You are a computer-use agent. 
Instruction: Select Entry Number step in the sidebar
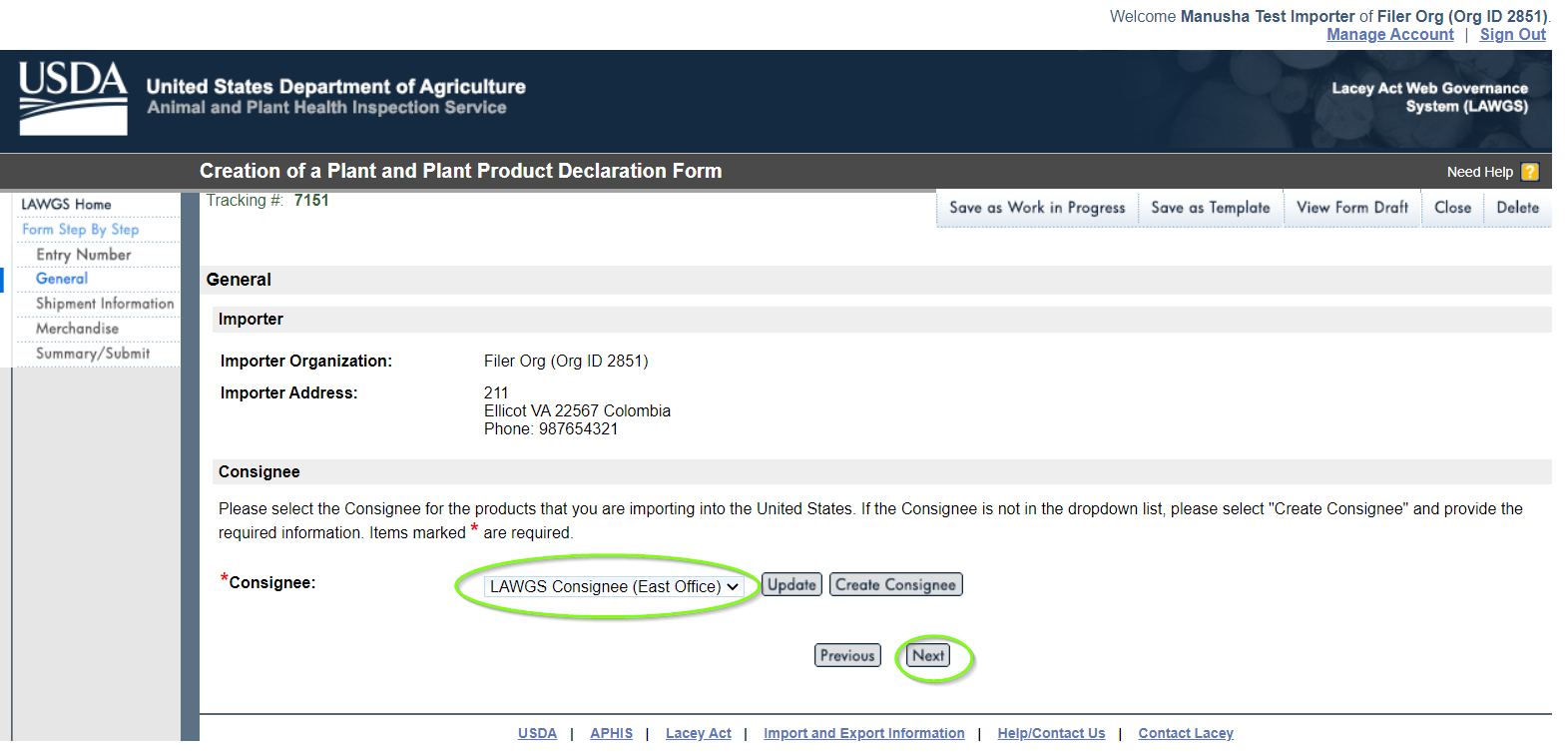pos(84,255)
